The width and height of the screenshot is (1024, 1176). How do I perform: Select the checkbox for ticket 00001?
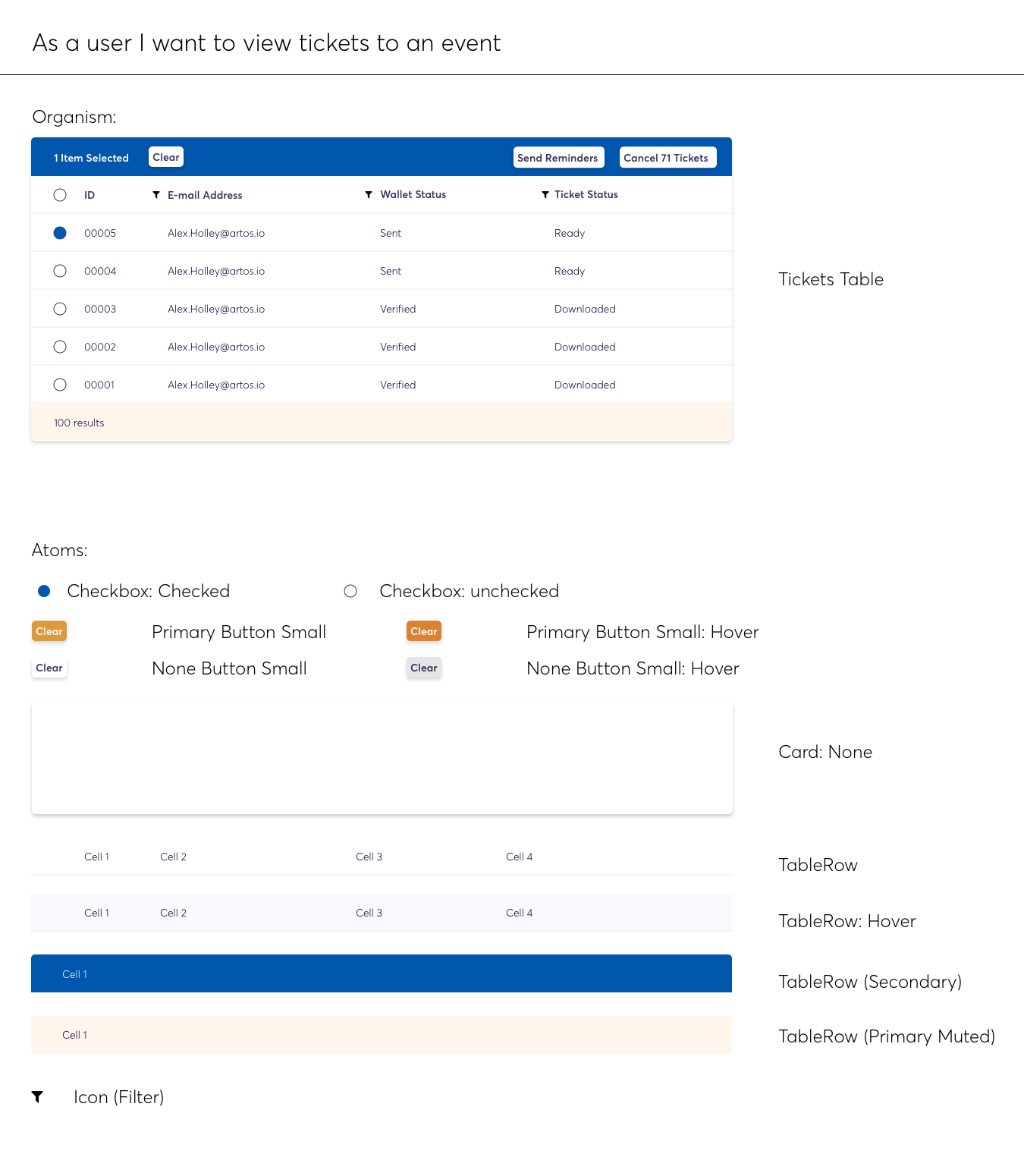click(60, 385)
